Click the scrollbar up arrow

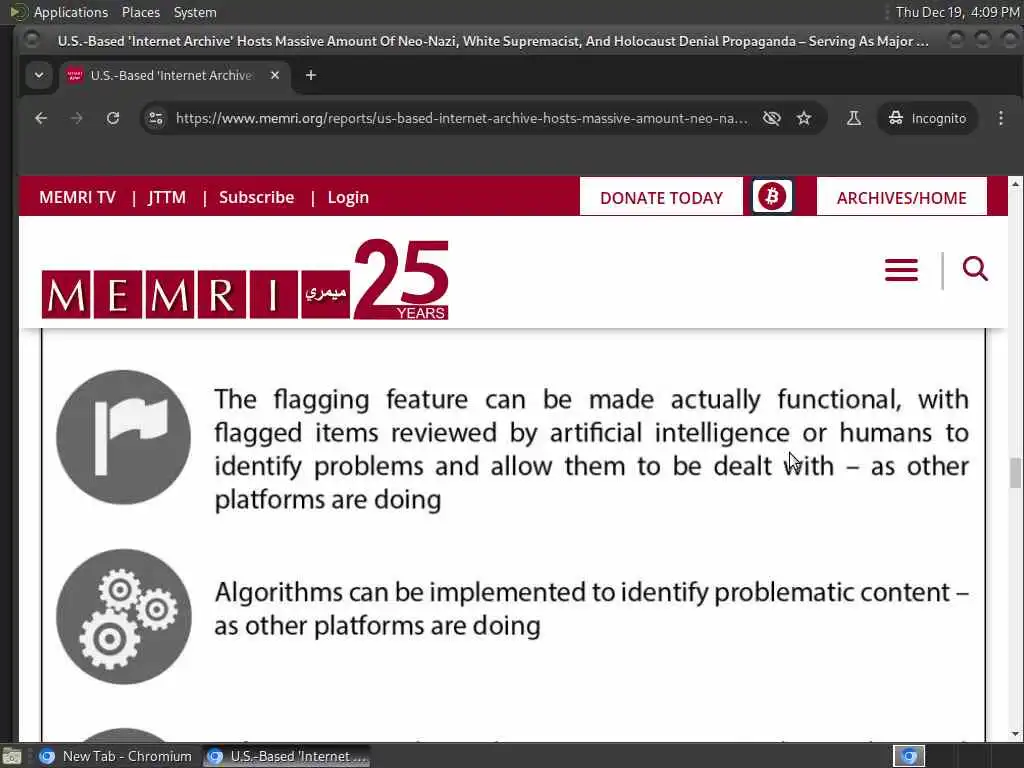point(1015,184)
